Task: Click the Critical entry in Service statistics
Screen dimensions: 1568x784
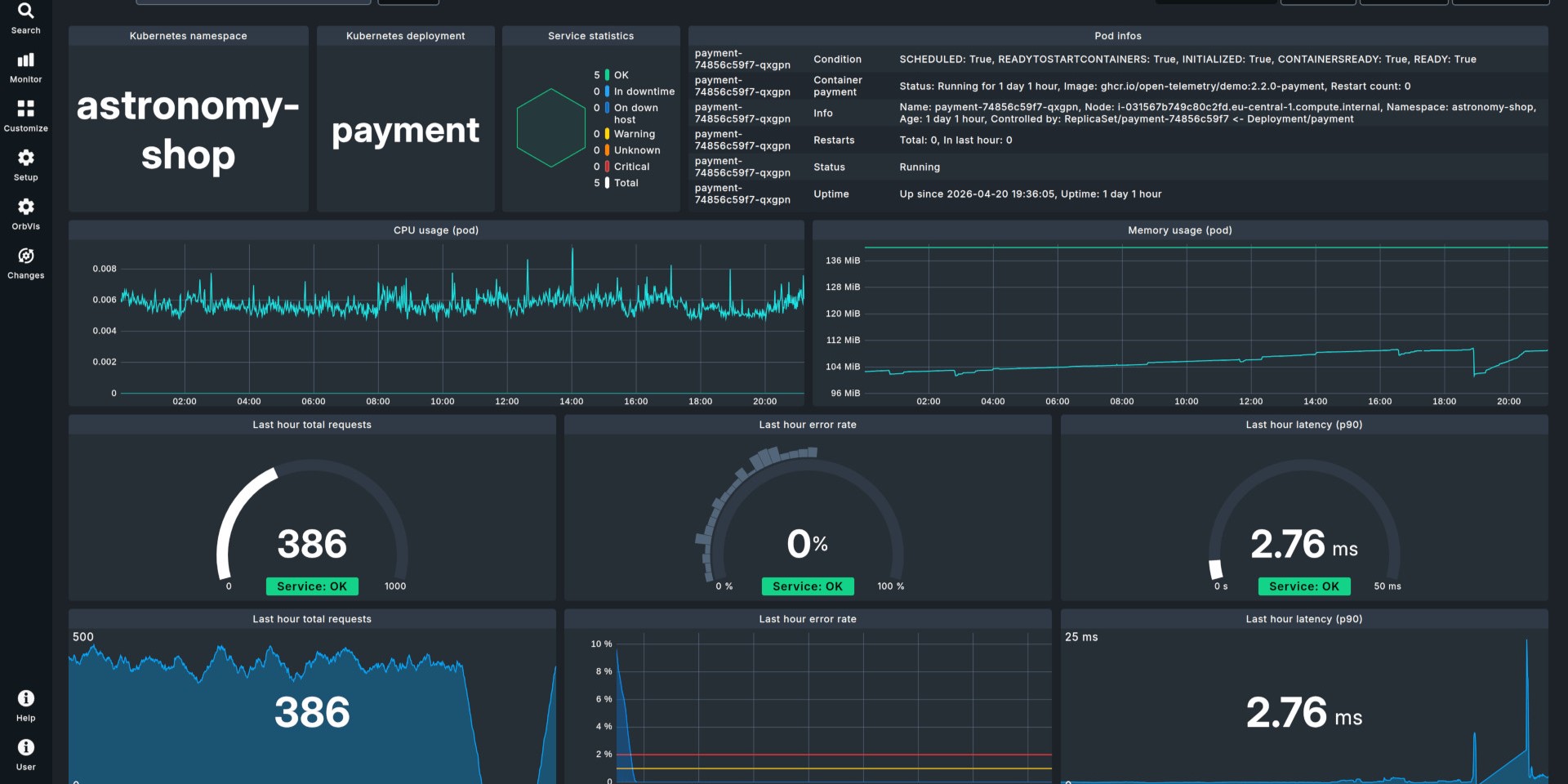Action: tap(631, 167)
